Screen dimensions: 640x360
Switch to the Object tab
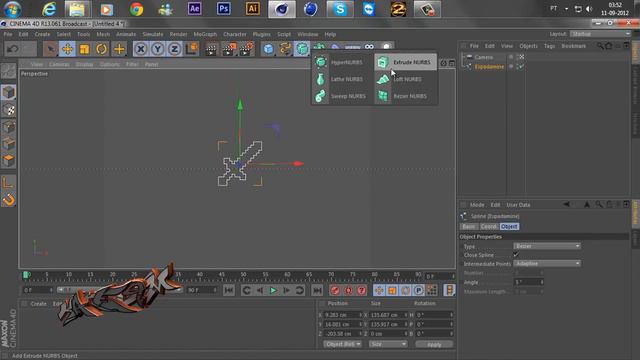509,227
